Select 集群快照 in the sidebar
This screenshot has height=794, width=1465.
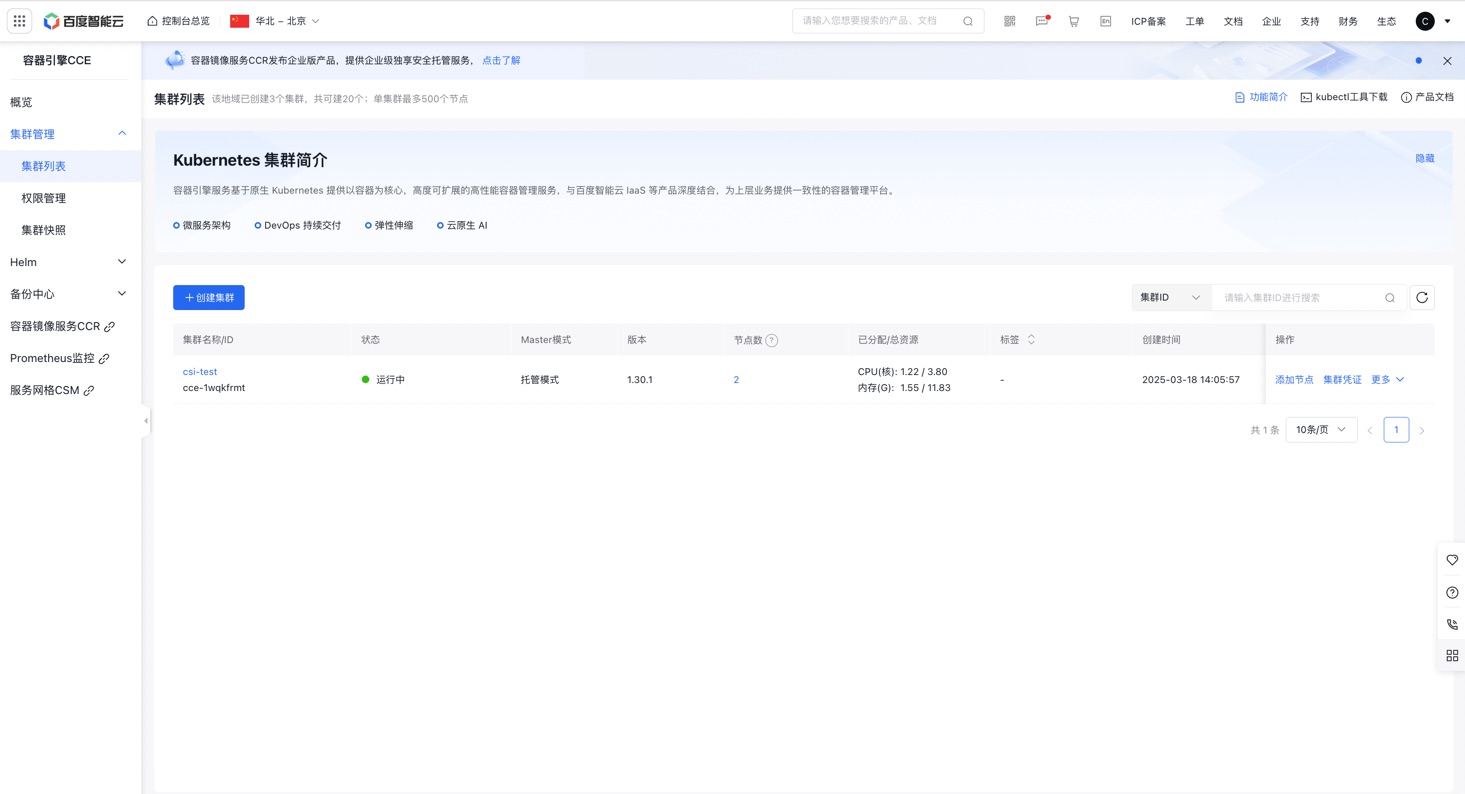tap(44, 230)
